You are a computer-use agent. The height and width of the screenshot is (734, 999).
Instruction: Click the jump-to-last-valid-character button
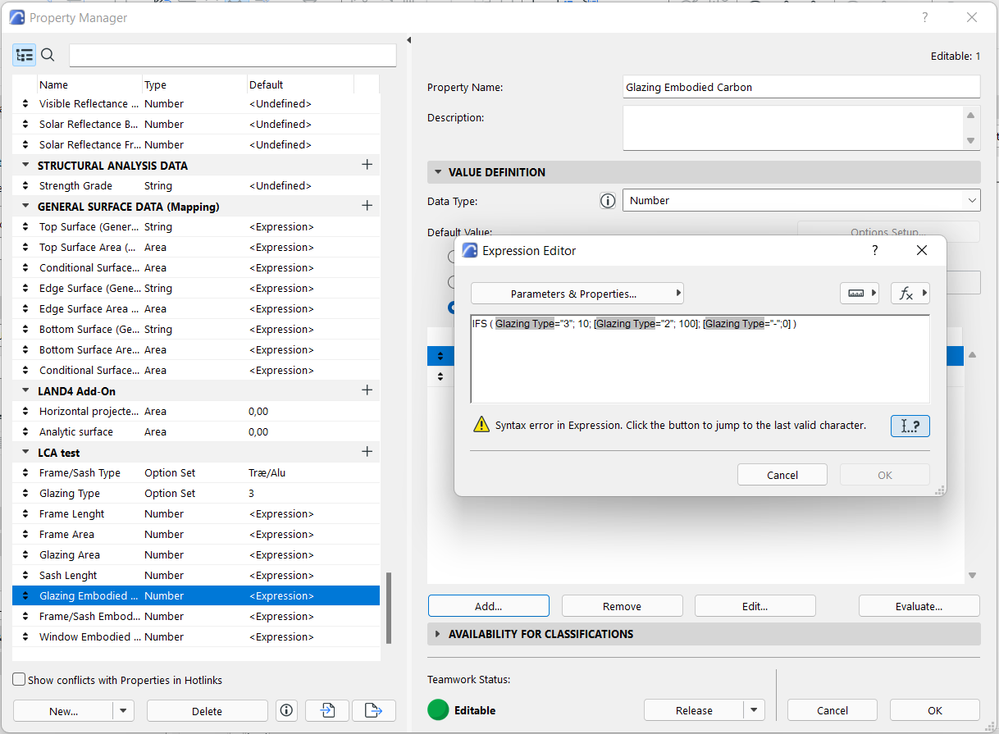[909, 425]
